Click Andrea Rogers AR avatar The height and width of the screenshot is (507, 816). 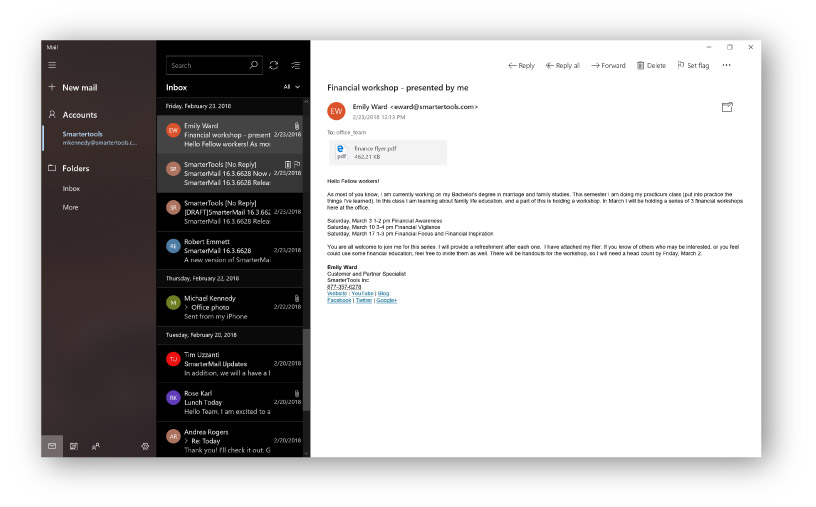[x=173, y=436]
